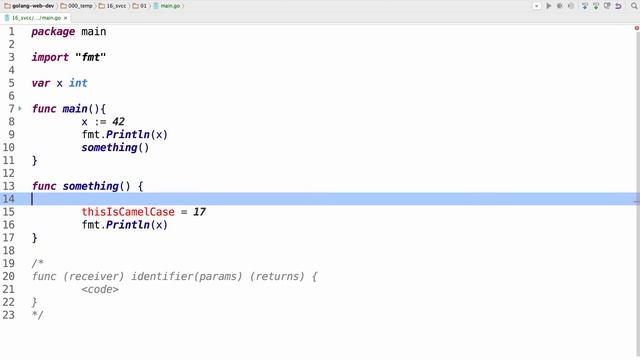Click the value 42 on line 8

pyautogui.click(x=118, y=122)
